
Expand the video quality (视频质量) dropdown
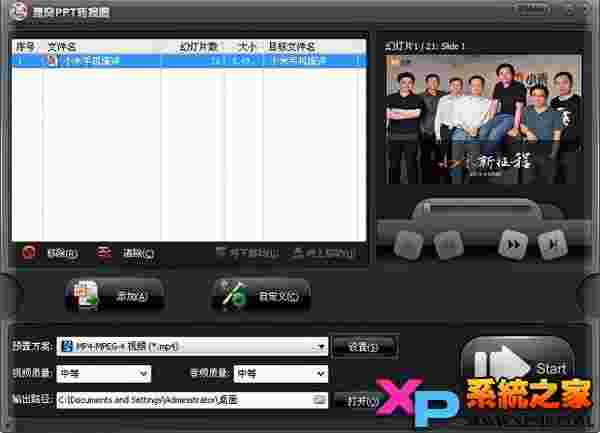[x=104, y=373]
